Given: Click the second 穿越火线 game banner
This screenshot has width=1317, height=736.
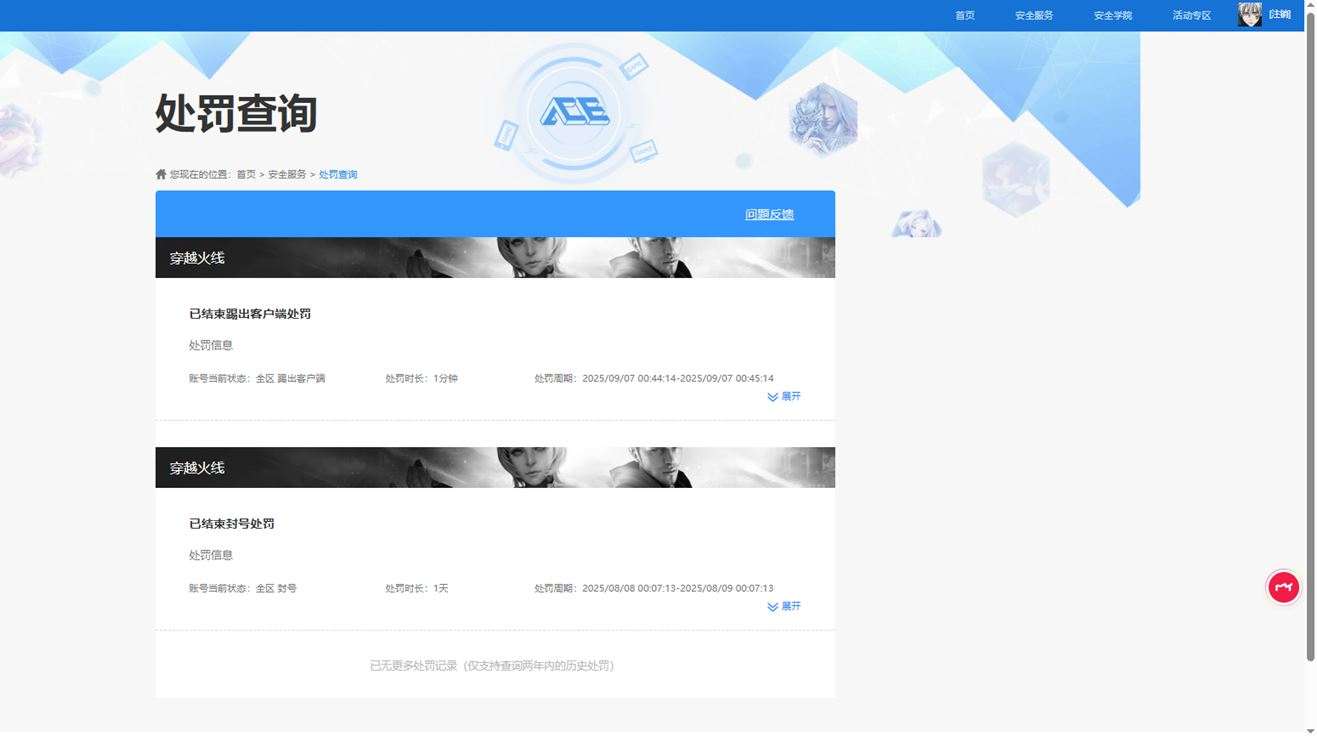Looking at the screenshot, I should click(495, 468).
